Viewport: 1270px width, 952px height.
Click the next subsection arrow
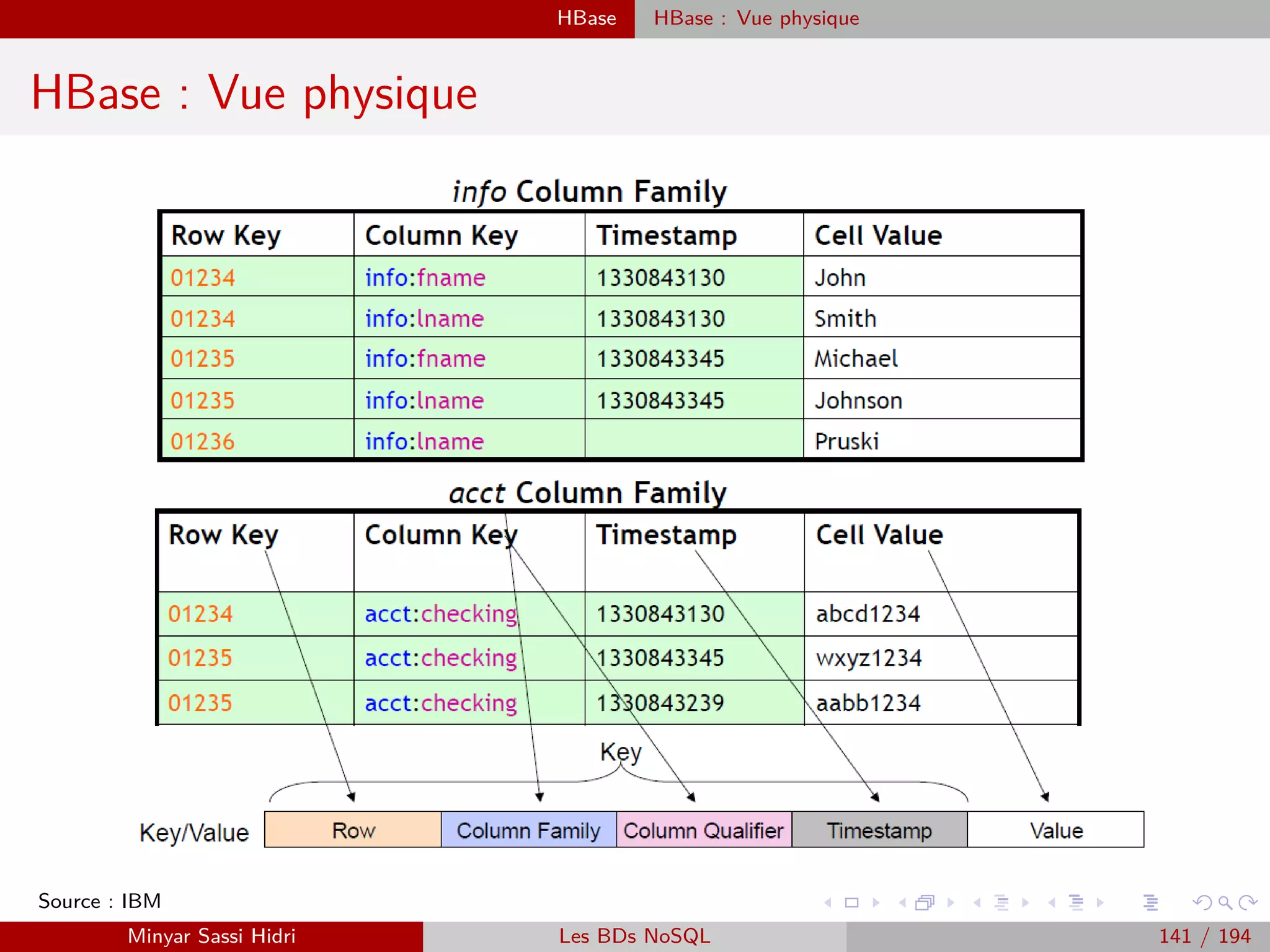coord(1026,902)
